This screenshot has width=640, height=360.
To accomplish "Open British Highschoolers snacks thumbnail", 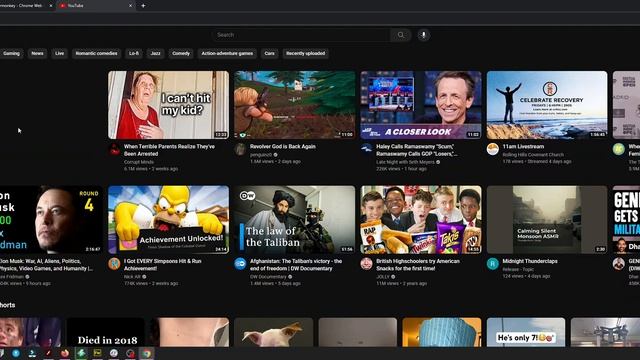I will tap(421, 220).
